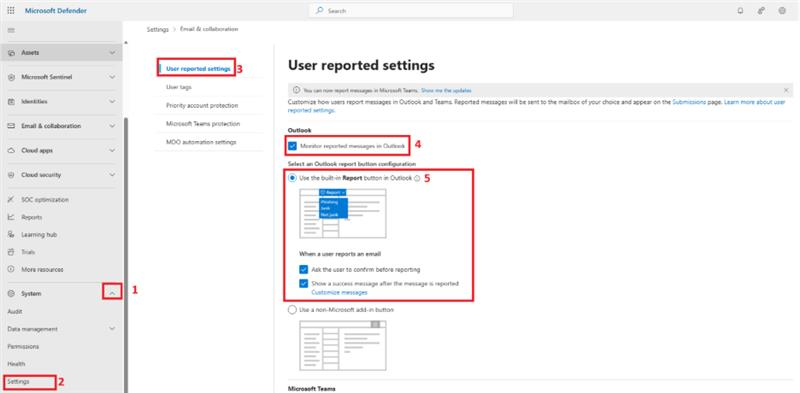Click the More resources info icon

pos(11,269)
